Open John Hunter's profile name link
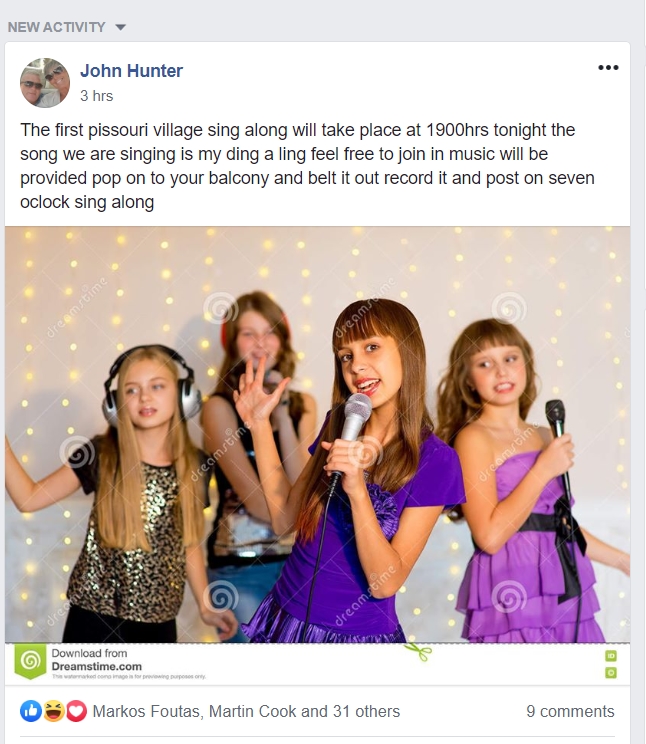This screenshot has height=744, width=646. pos(131,71)
